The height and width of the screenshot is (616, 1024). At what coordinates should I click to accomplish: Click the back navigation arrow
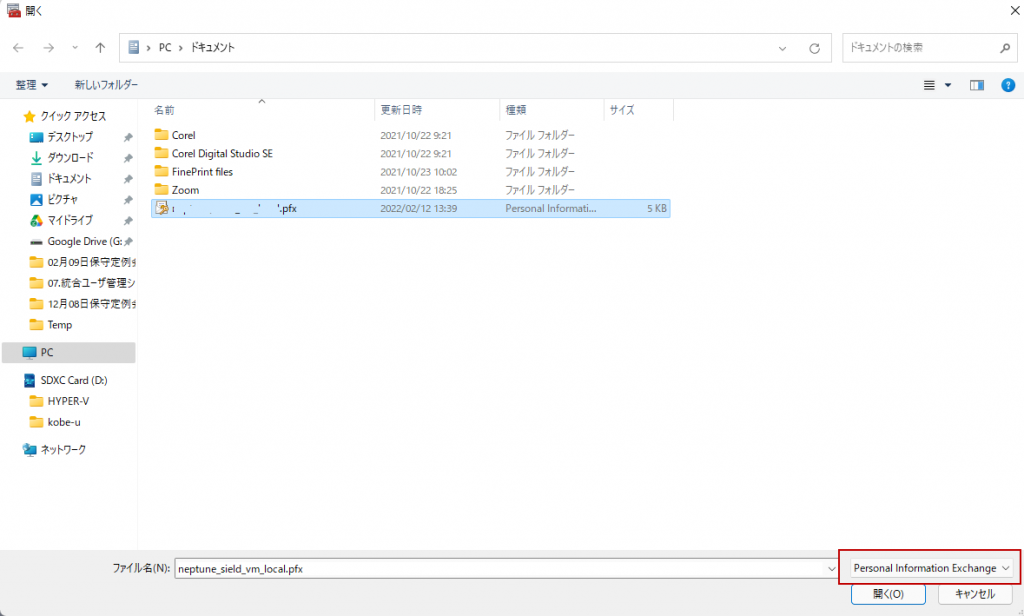(x=18, y=47)
